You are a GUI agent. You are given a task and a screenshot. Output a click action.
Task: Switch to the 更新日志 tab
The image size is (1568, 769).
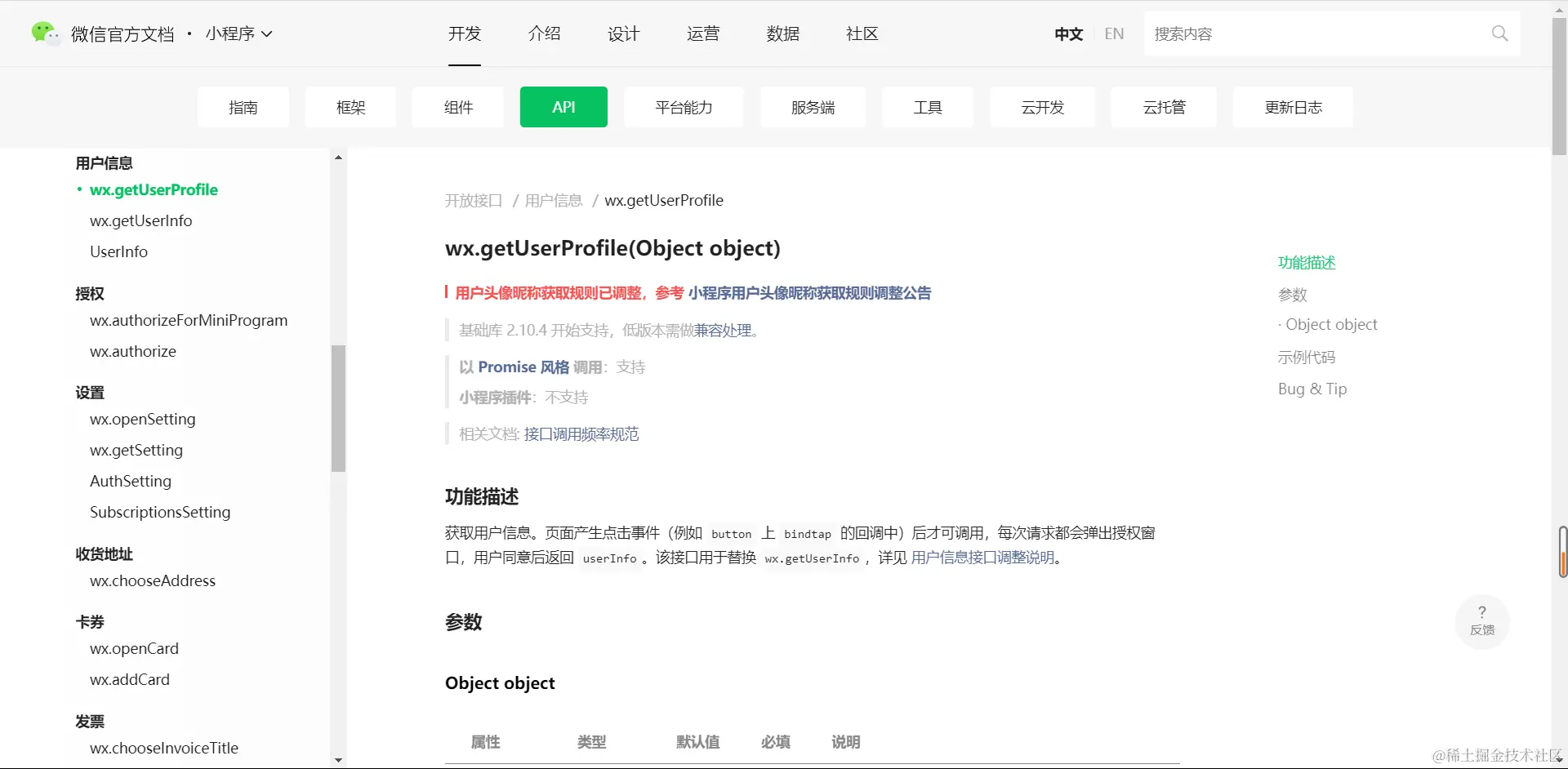[1293, 107]
